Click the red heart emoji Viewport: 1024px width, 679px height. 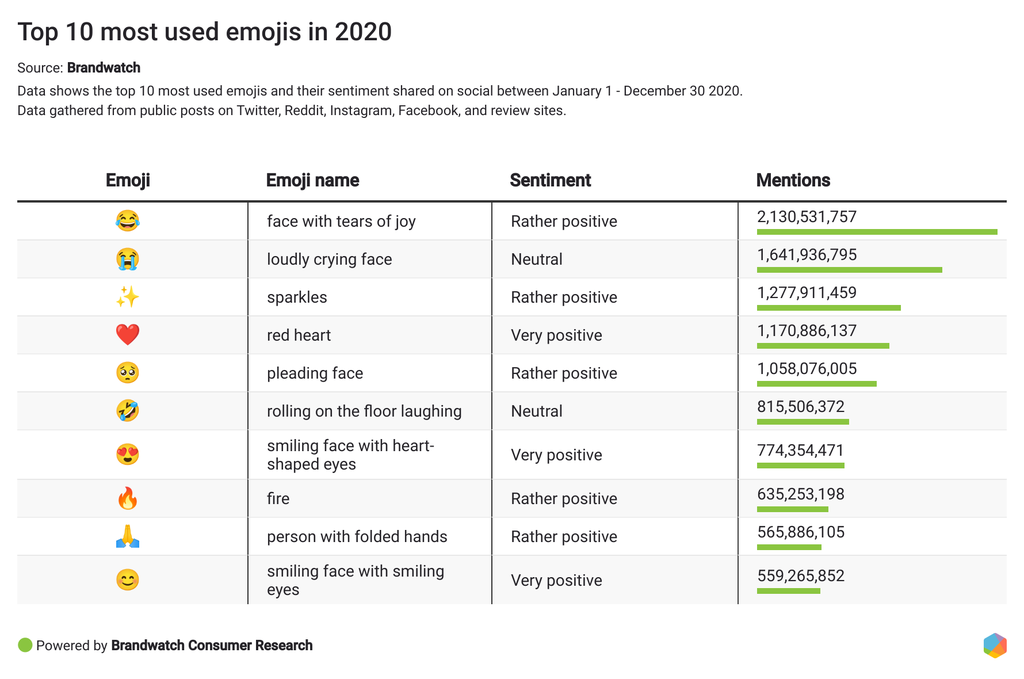(x=127, y=335)
